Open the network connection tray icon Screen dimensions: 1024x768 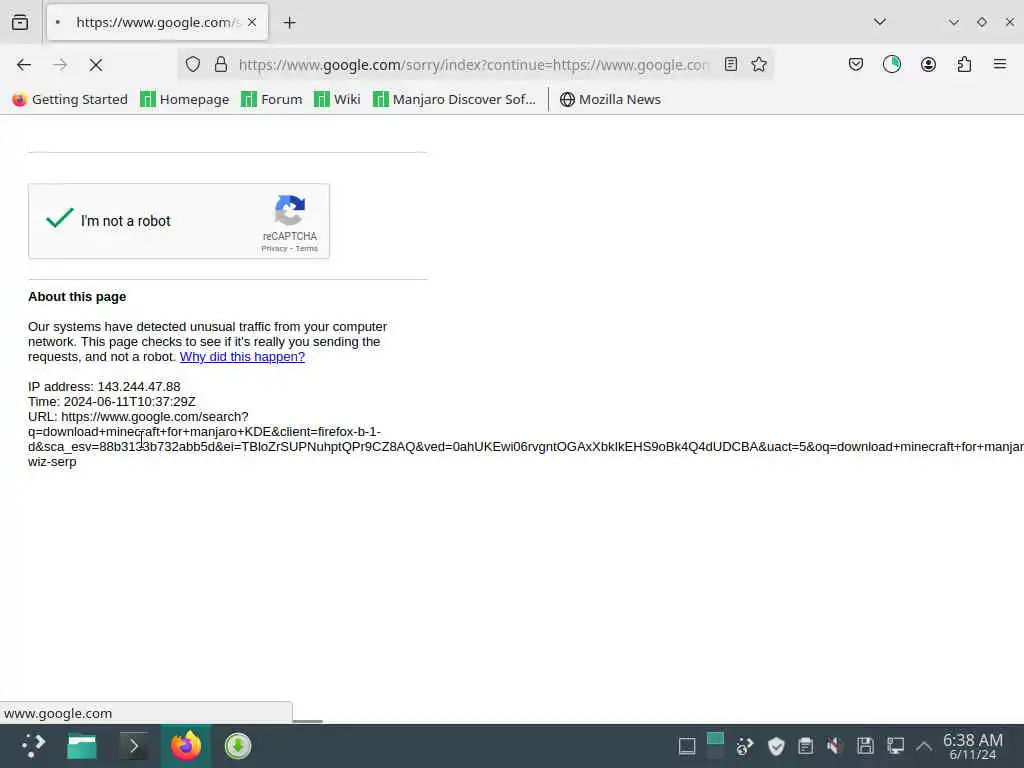(x=895, y=746)
